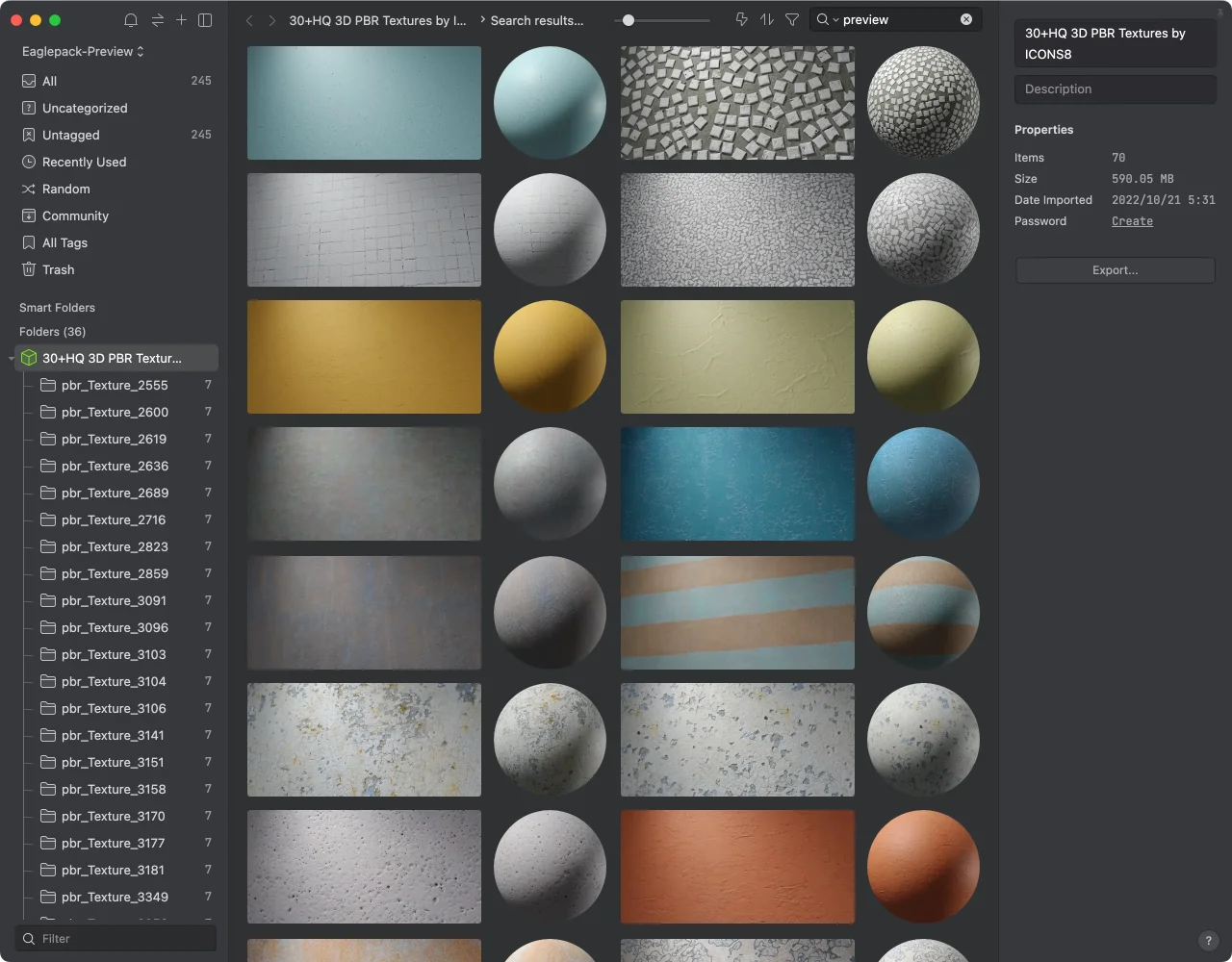Click the folder Filter input field
The image size is (1232, 962).
click(115, 939)
